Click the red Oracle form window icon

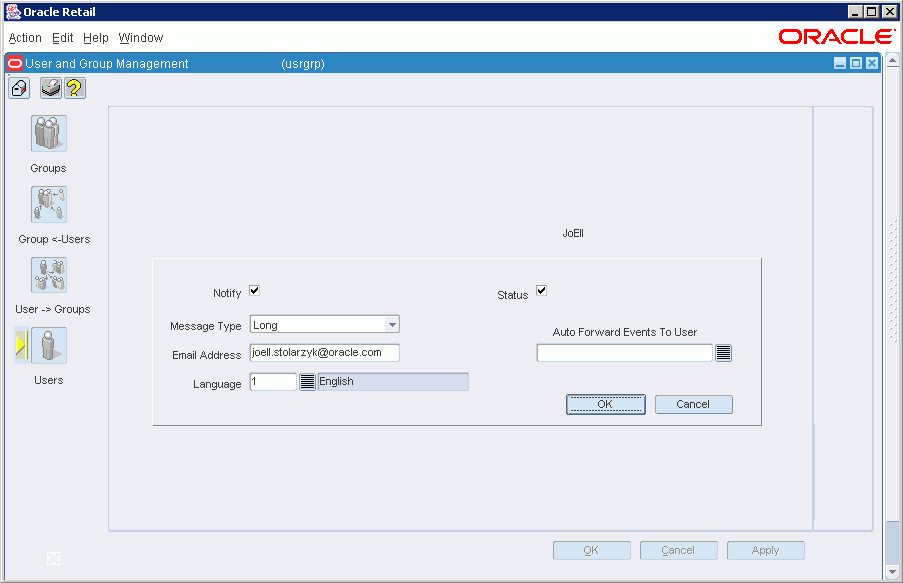[x=15, y=63]
